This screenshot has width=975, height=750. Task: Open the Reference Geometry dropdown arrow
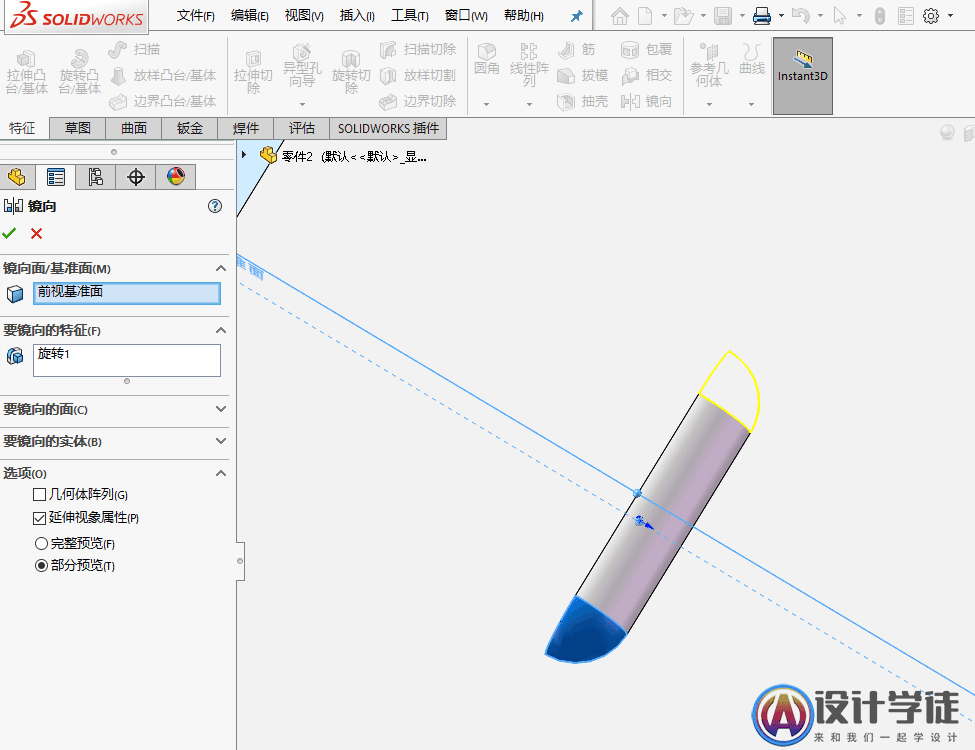point(709,104)
